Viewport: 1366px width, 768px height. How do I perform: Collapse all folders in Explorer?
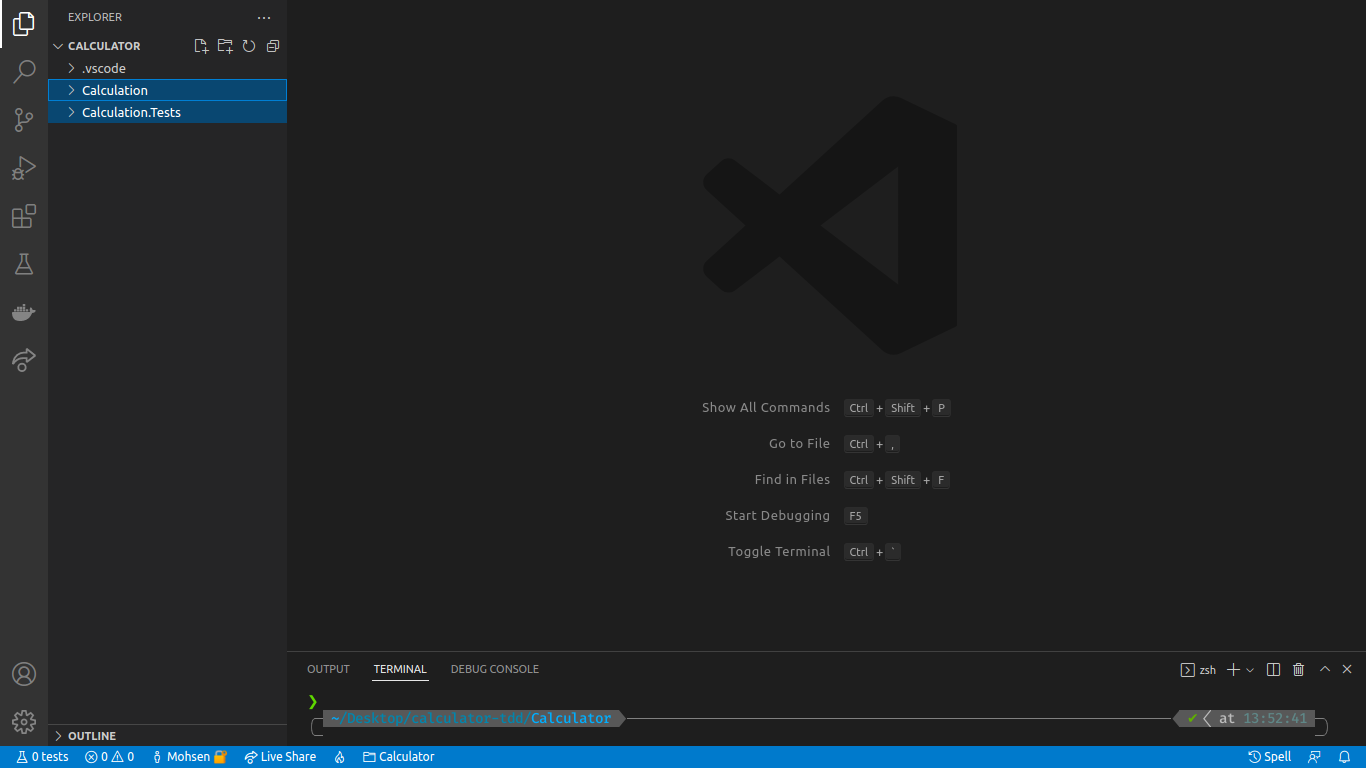click(273, 46)
